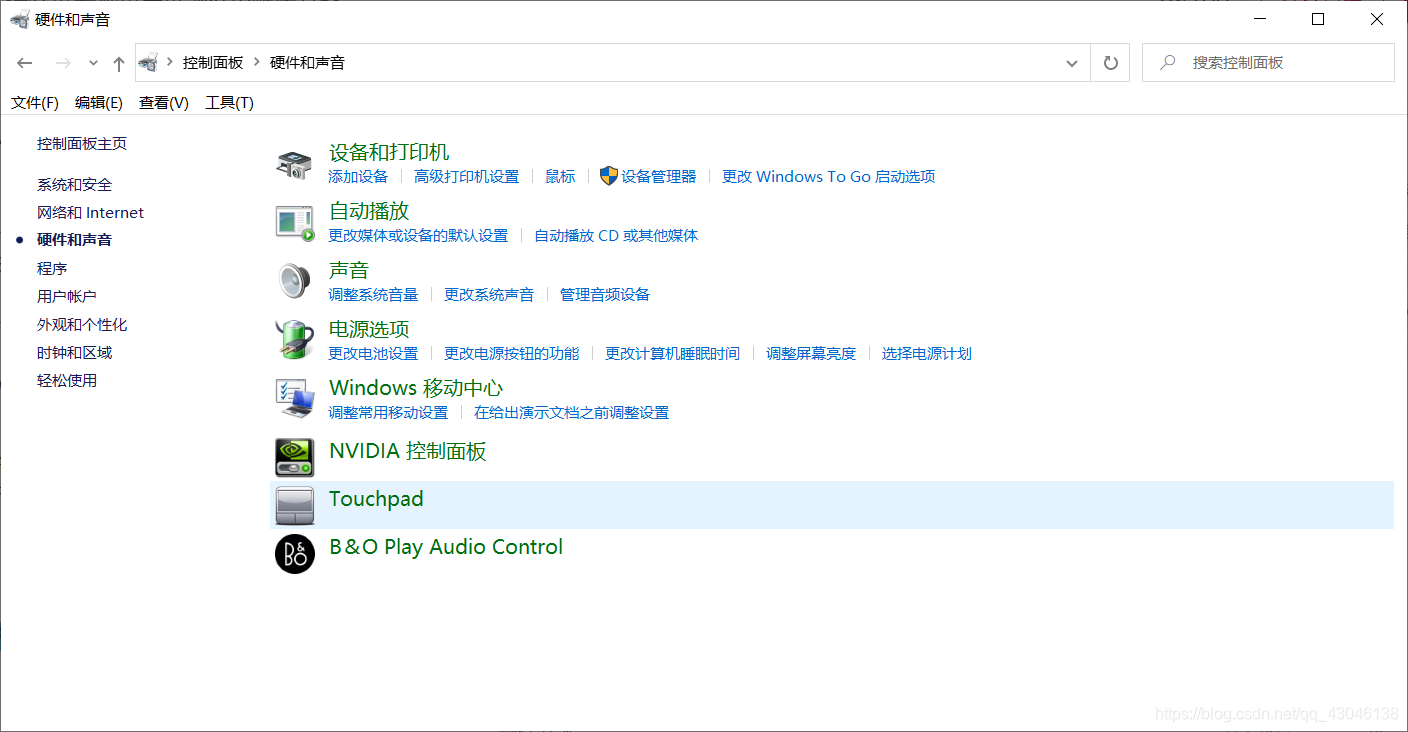This screenshot has width=1408, height=732.
Task: Click the forward navigation arrow
Action: click(62, 63)
